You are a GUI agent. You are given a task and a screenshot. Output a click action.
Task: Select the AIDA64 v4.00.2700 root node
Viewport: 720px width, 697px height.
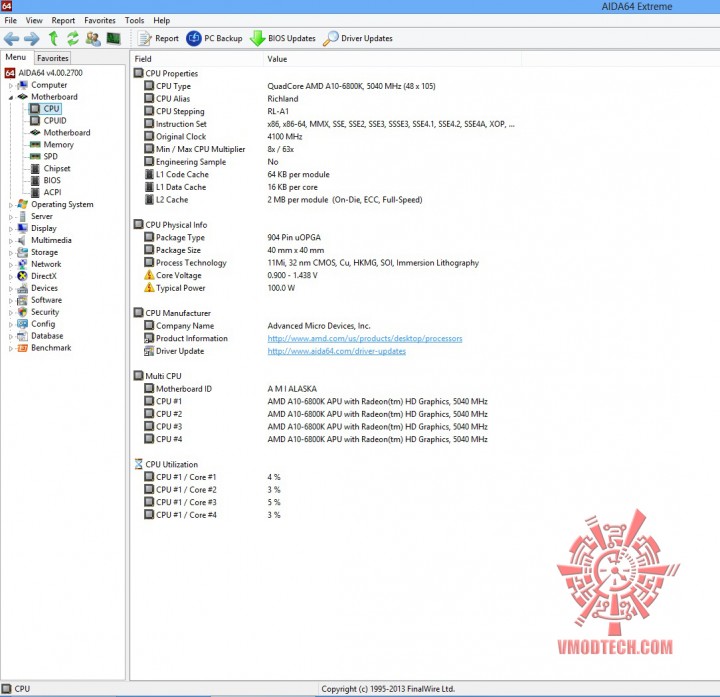[x=44, y=73]
